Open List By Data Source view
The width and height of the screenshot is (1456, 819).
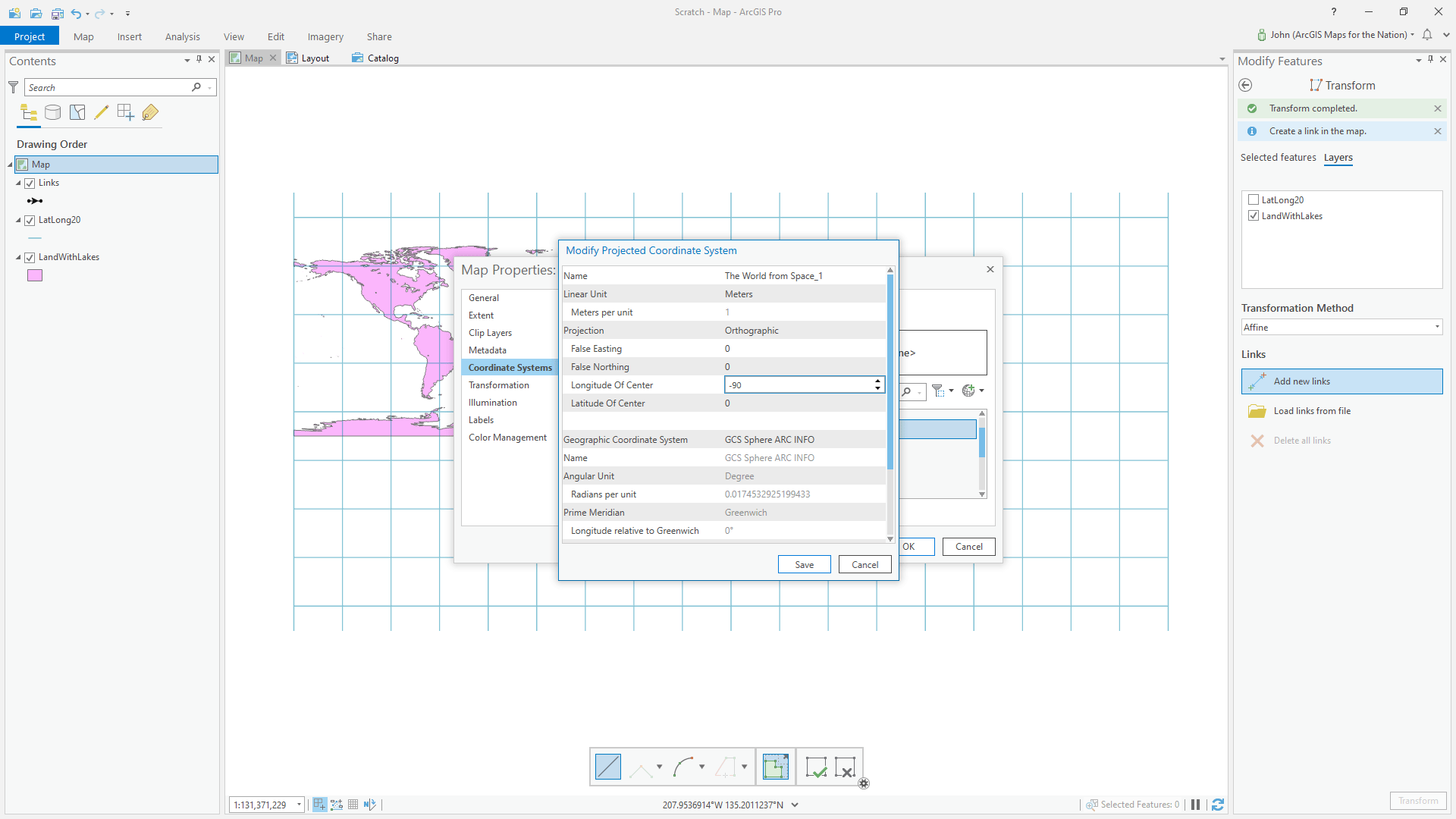(53, 113)
